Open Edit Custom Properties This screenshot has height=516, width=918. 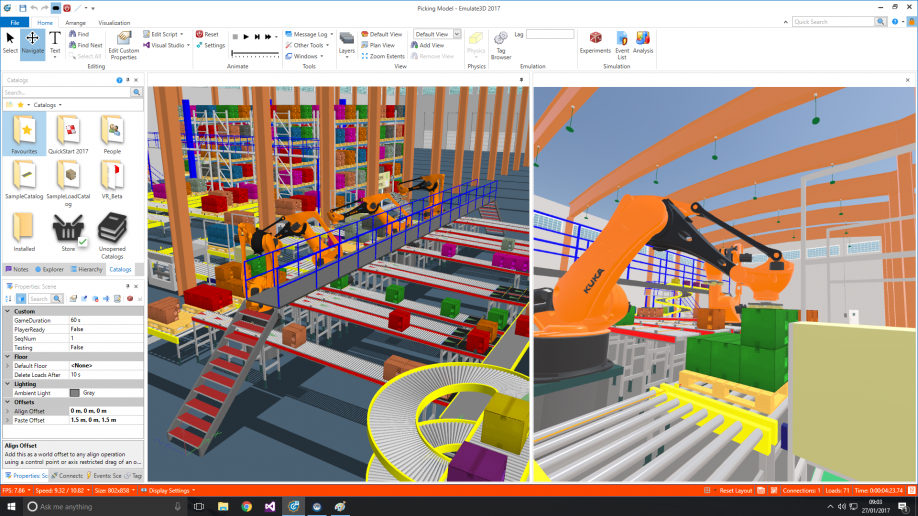(x=124, y=45)
